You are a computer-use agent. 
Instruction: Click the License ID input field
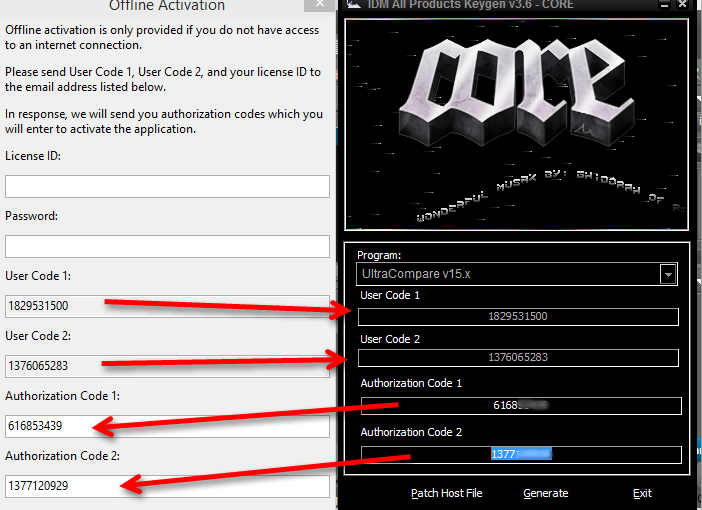pos(167,186)
